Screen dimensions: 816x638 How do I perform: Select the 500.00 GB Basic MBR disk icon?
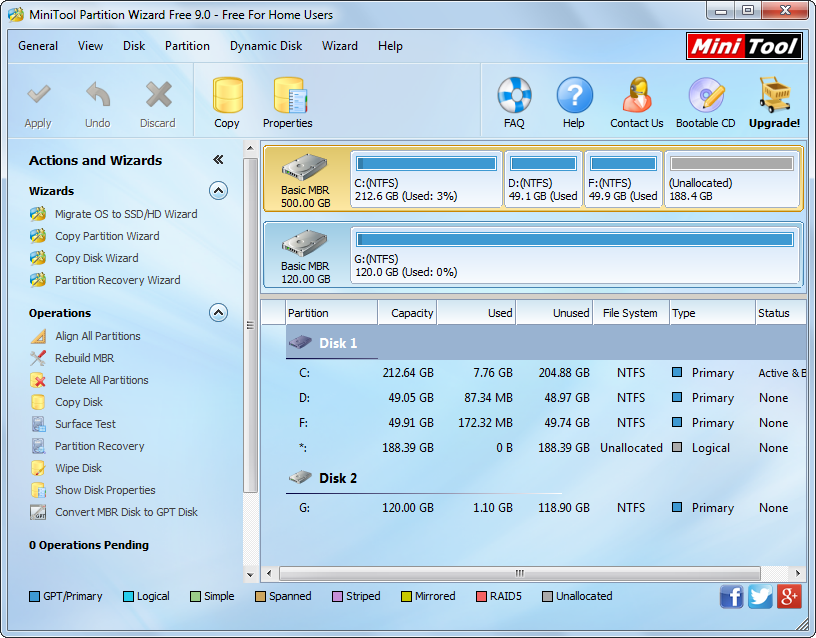click(x=305, y=167)
